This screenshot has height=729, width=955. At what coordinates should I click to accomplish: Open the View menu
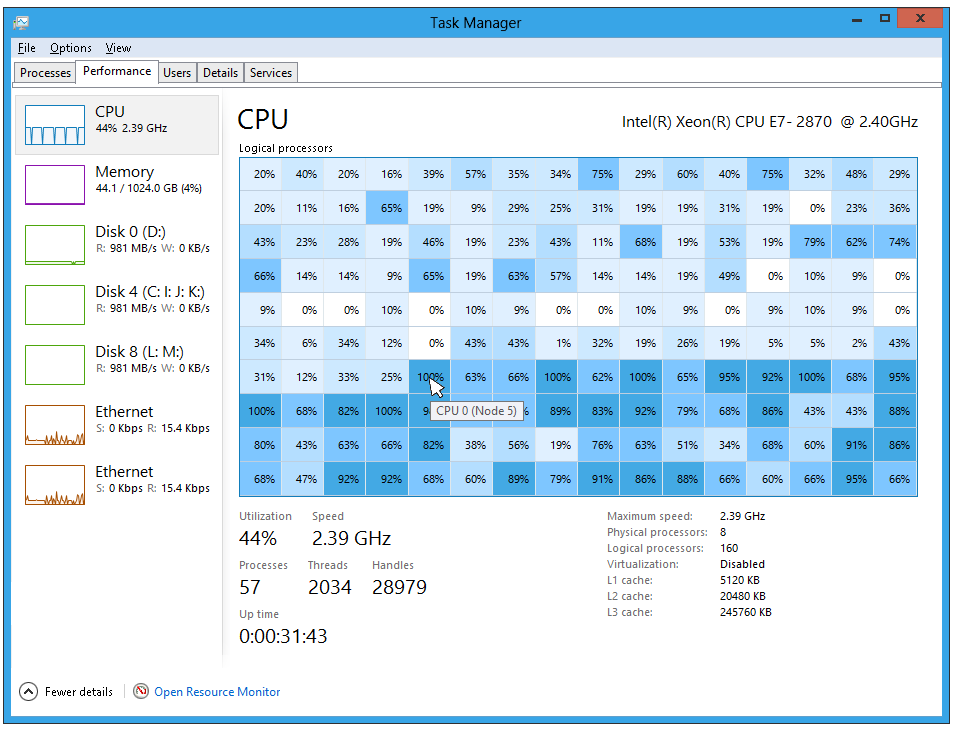[x=118, y=47]
